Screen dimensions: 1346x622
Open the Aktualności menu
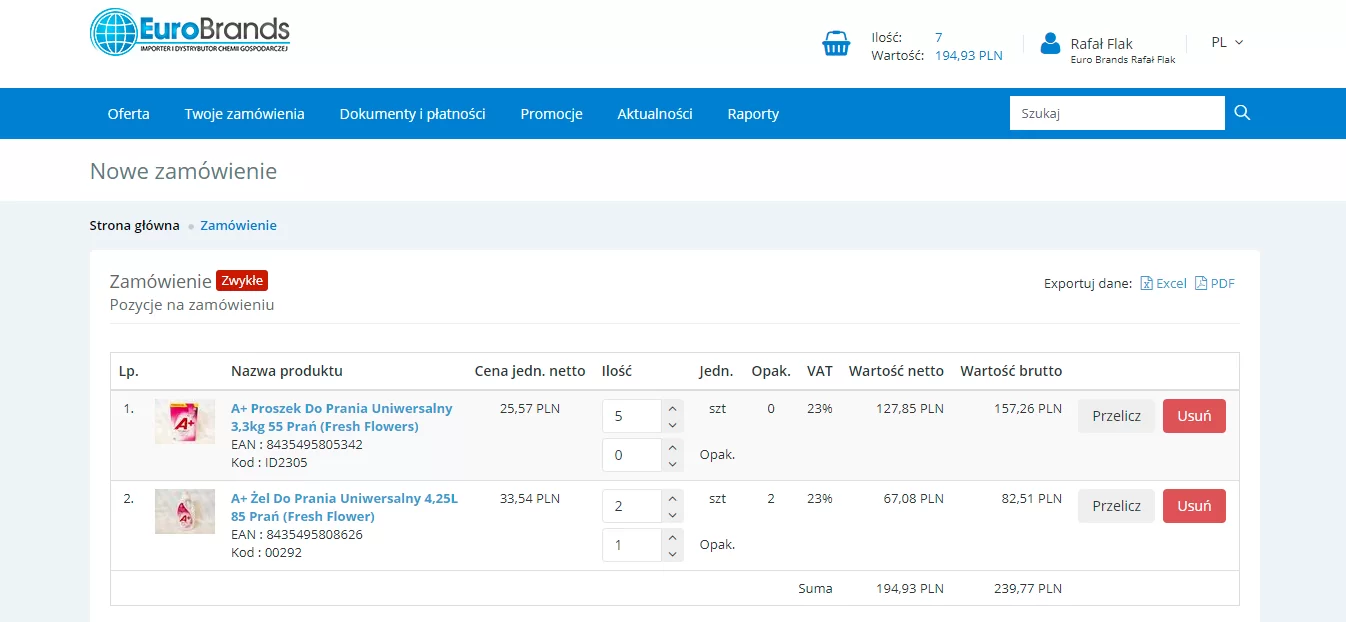(x=655, y=114)
